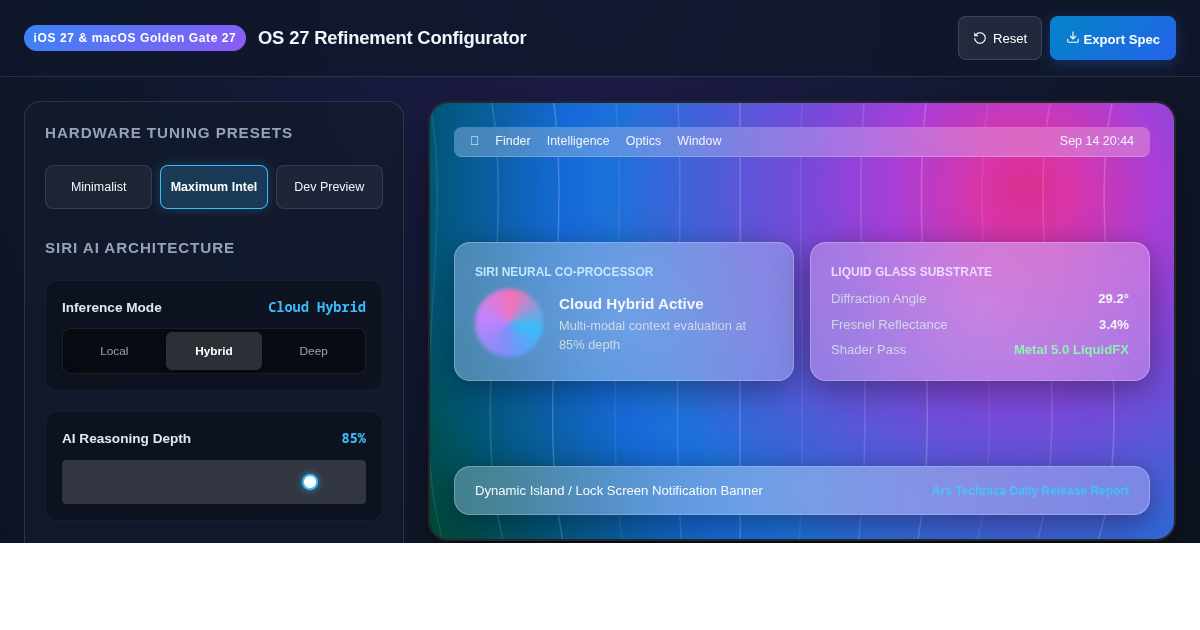Click the Fresnel Reflectance value 3.4%
Image resolution: width=1200 pixels, height=630 pixels.
tap(1114, 324)
